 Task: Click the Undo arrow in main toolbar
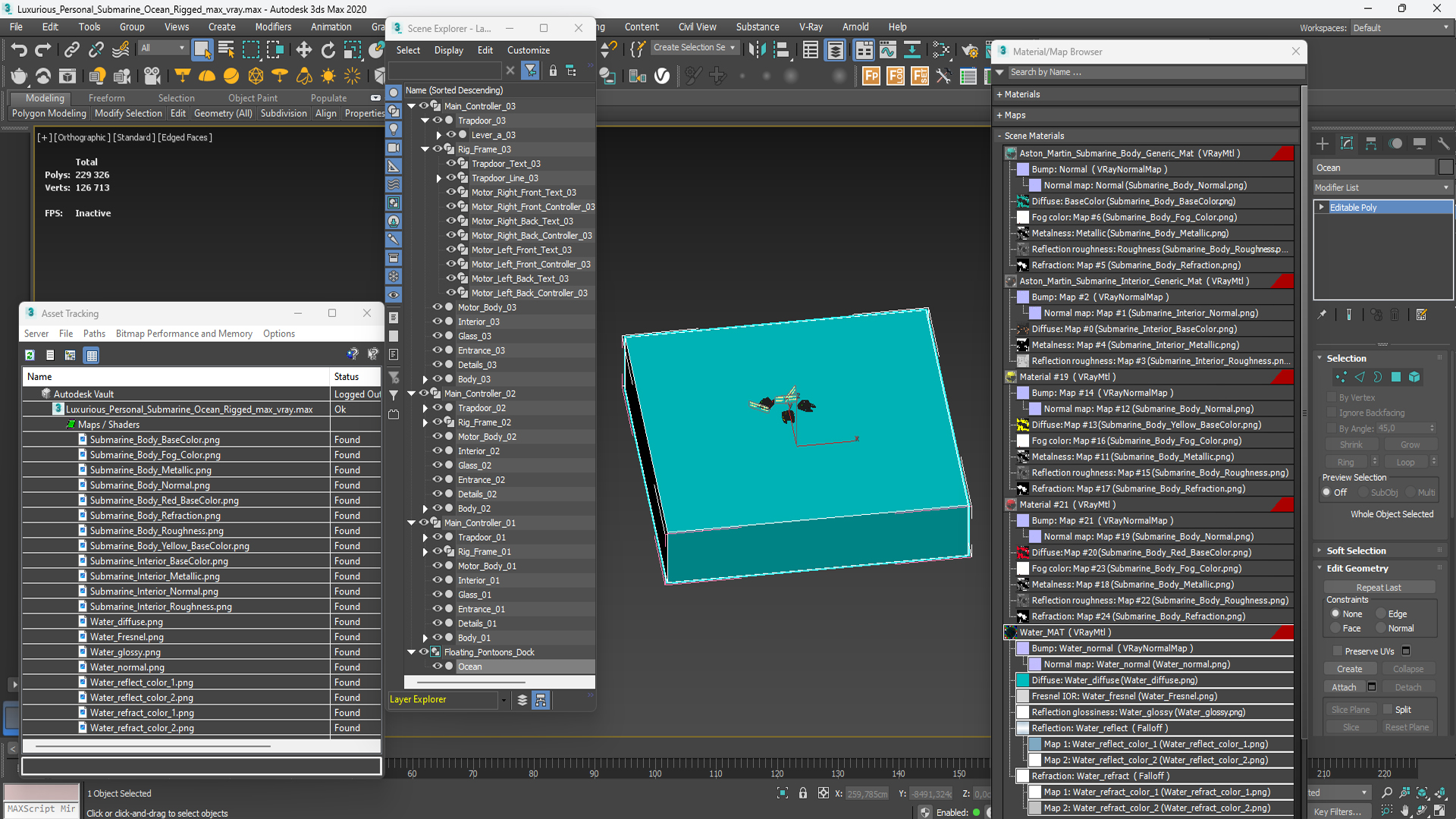18,50
